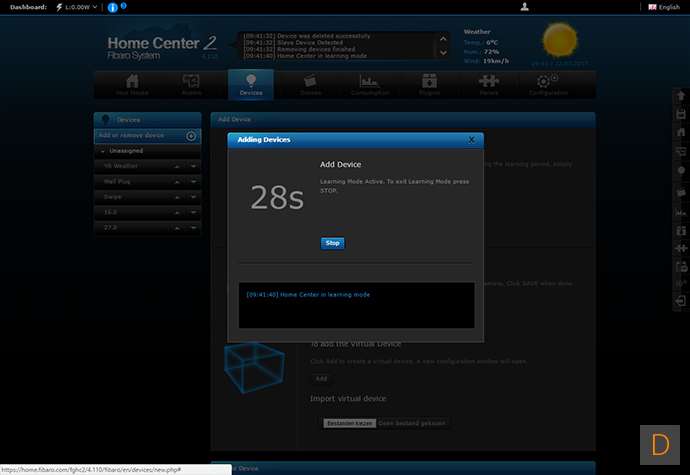Click the plus icon beside Add or remove device
The height and width of the screenshot is (475, 690).
tap(191, 136)
